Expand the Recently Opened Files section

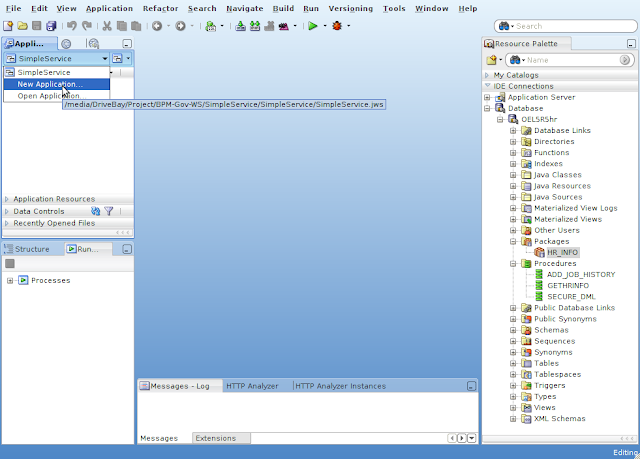[x=7, y=223]
